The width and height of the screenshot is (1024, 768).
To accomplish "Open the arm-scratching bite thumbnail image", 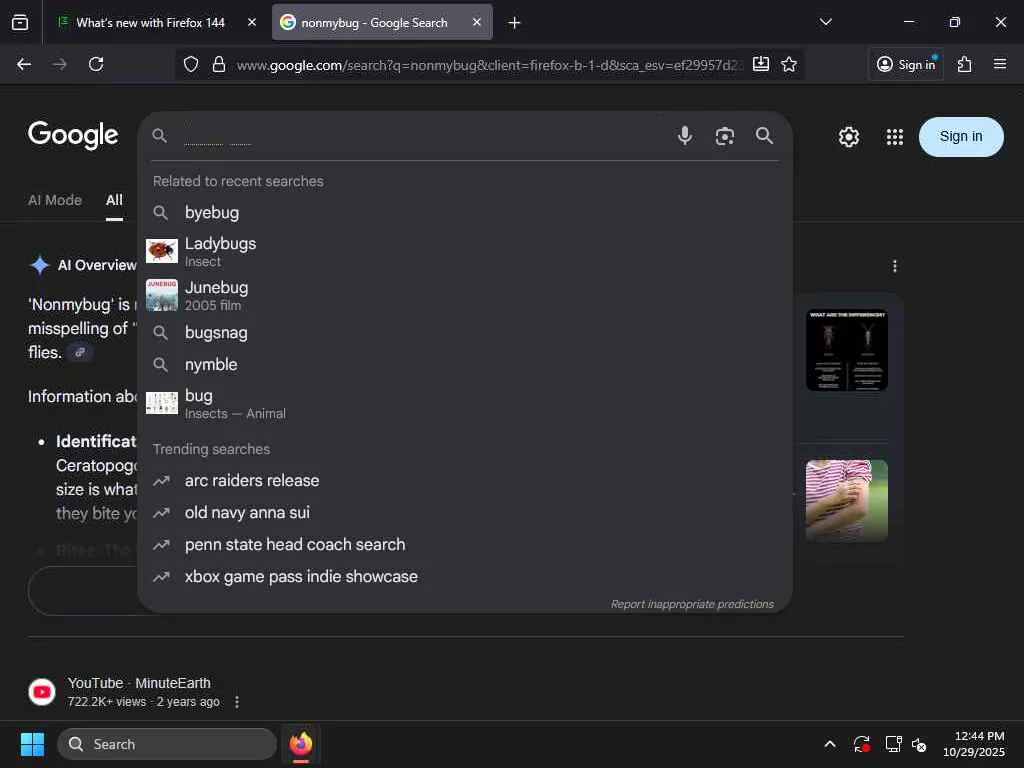I will [x=846, y=500].
